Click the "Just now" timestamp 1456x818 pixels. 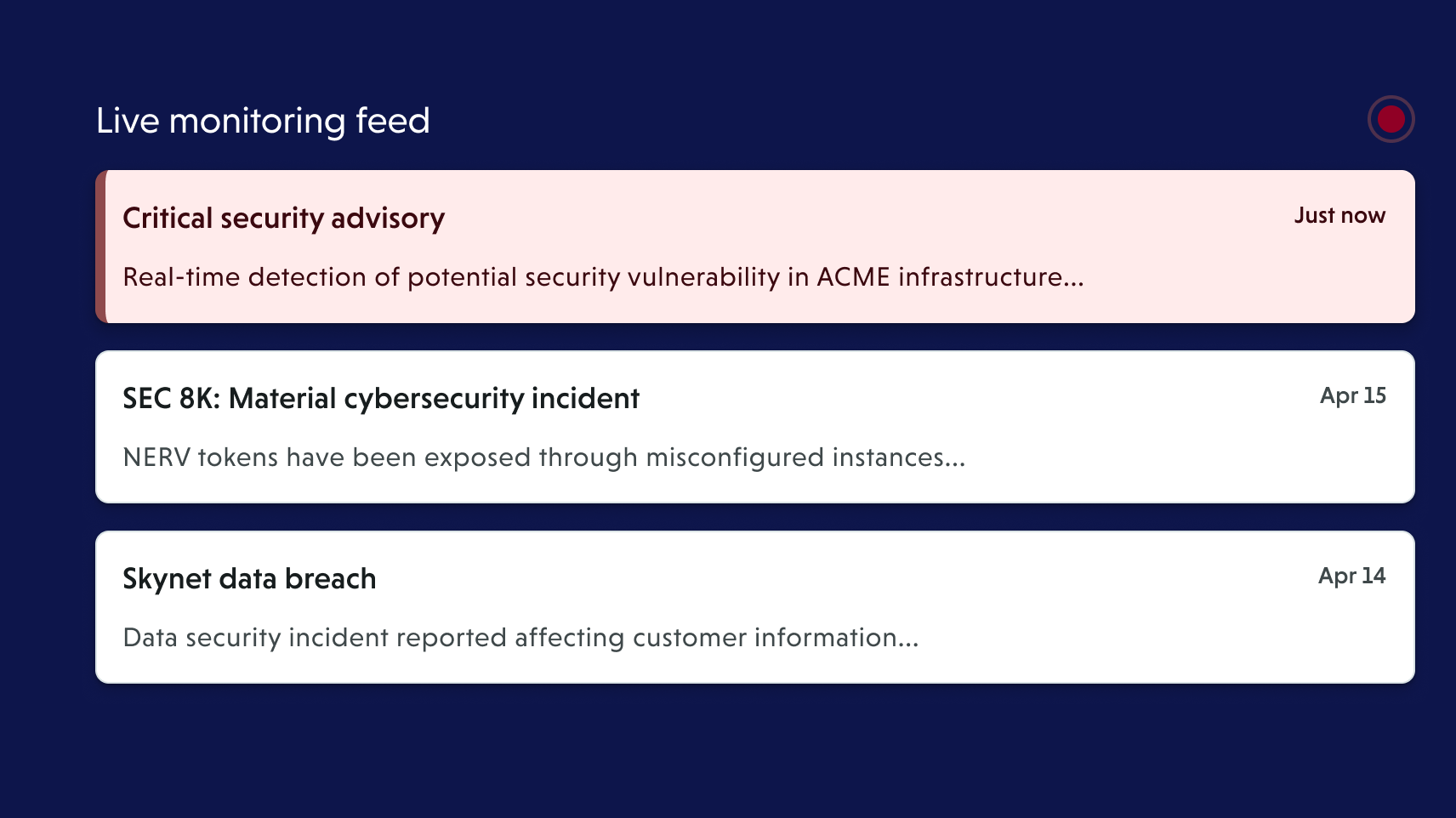tap(1339, 216)
